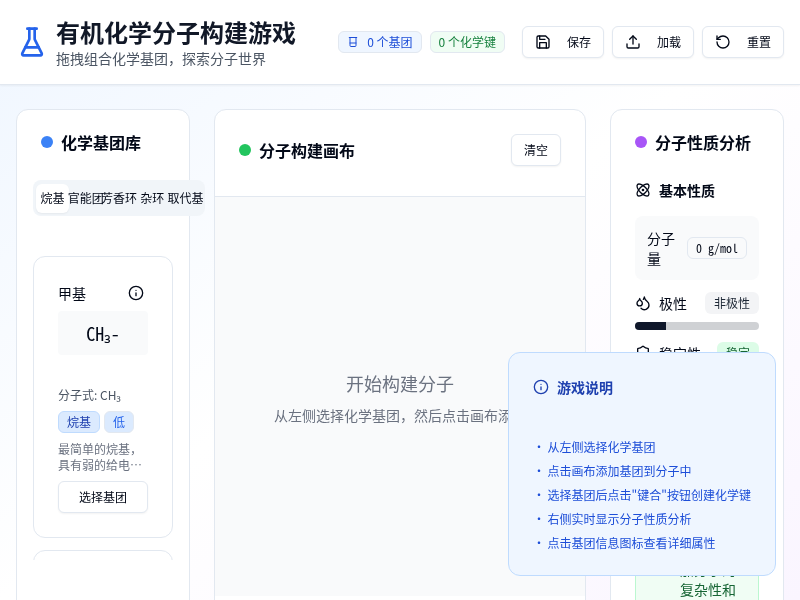Click the 非极性 badge
Image resolution: width=800 pixels, height=600 pixels.
pyautogui.click(x=732, y=303)
